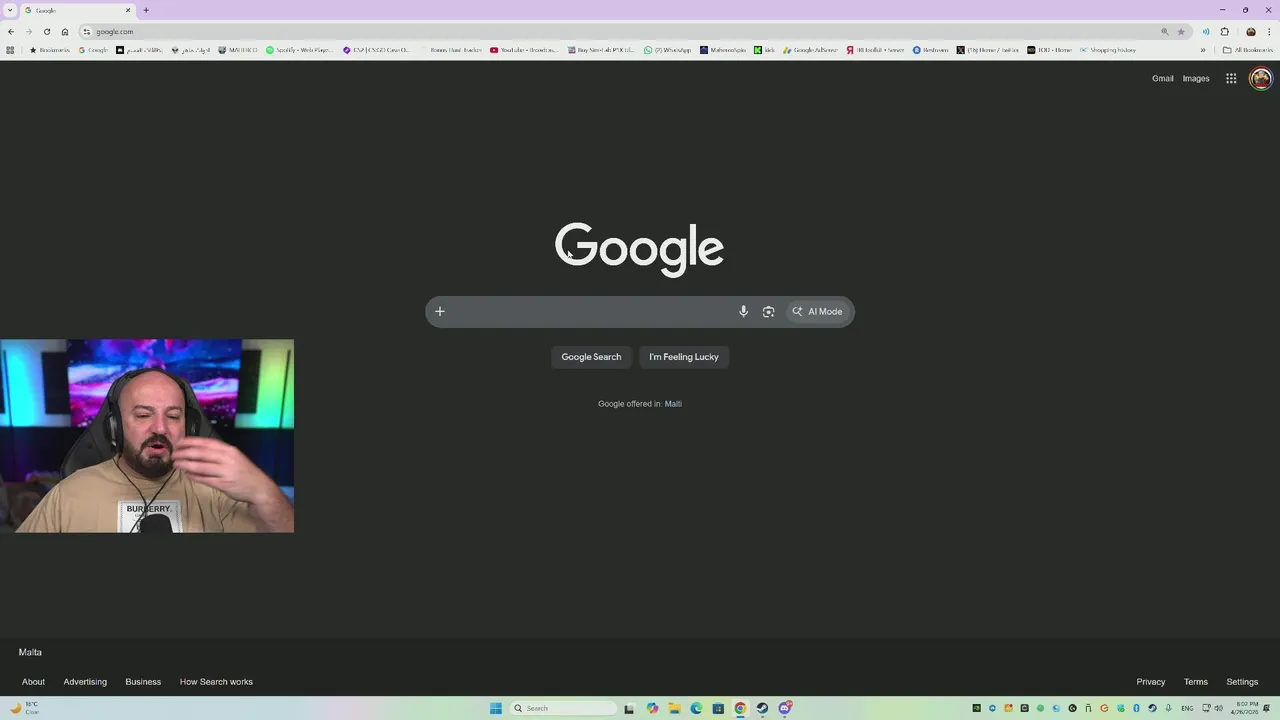Switch the ENG input language indicator
Viewport: 1280px width, 720px height.
pos(1187,708)
